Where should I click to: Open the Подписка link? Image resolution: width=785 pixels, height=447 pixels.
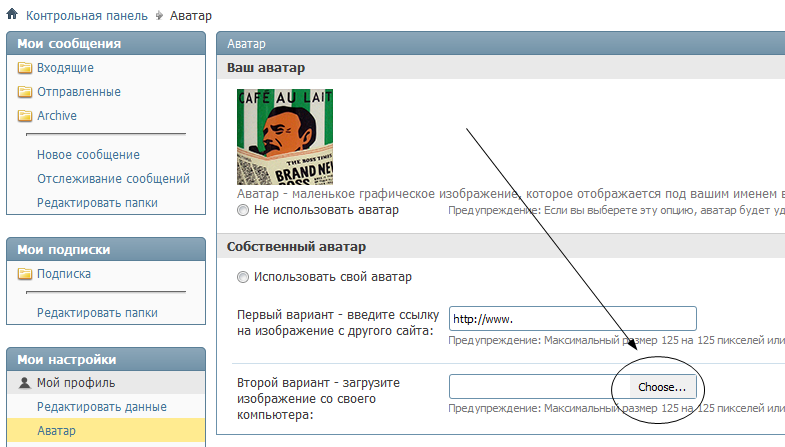point(64,274)
